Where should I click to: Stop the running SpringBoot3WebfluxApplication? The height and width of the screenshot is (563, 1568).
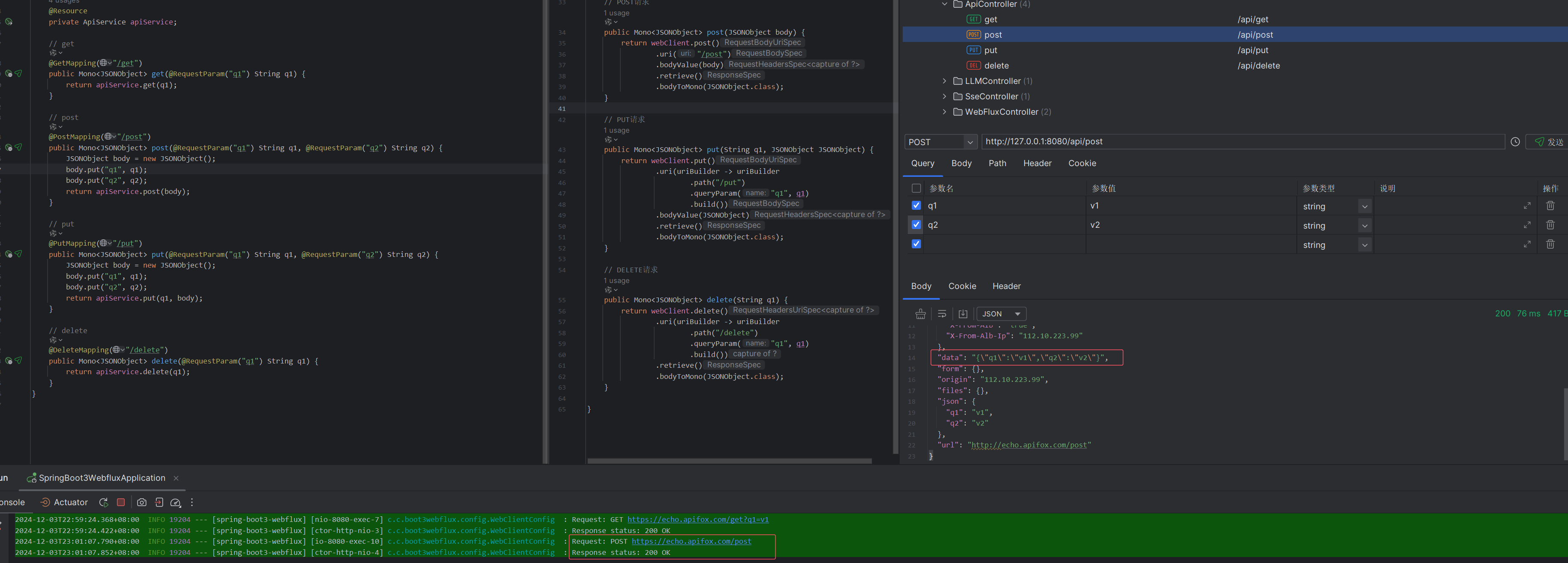pos(120,502)
